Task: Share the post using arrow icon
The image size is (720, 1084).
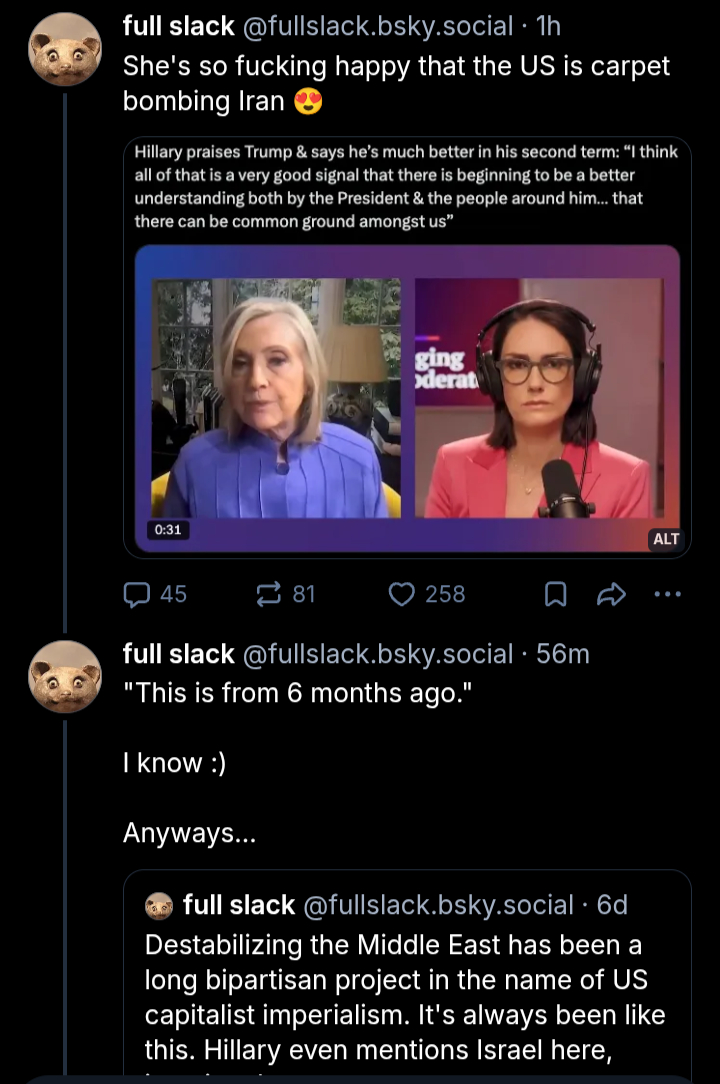Action: coord(609,596)
